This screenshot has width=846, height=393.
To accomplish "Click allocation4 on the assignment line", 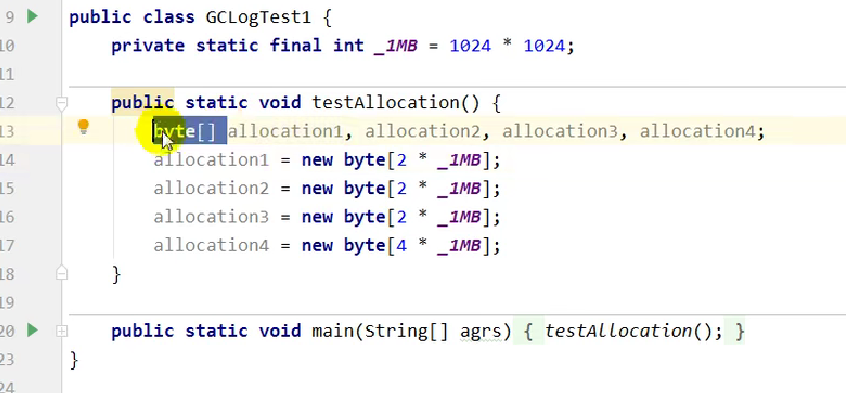I will pyautogui.click(x=211, y=246).
